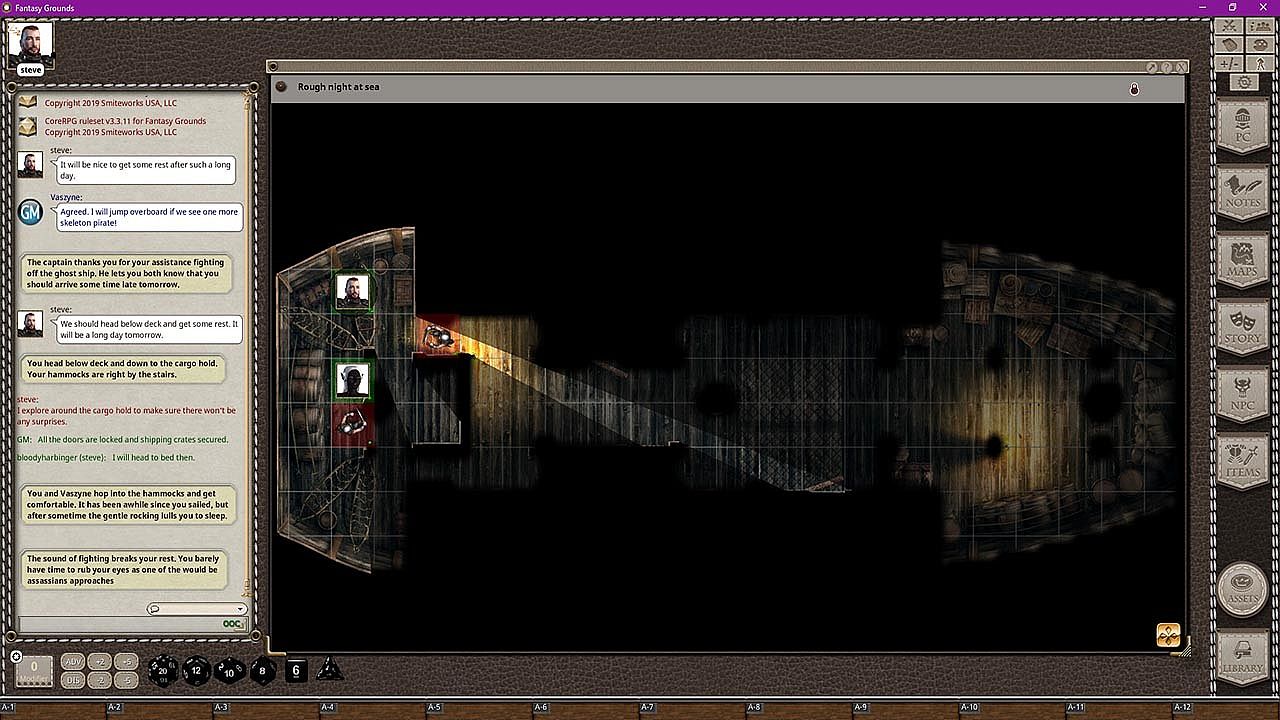1280x720 pixels.
Task: Select hotkey slot A-5
Action: (x=480, y=710)
